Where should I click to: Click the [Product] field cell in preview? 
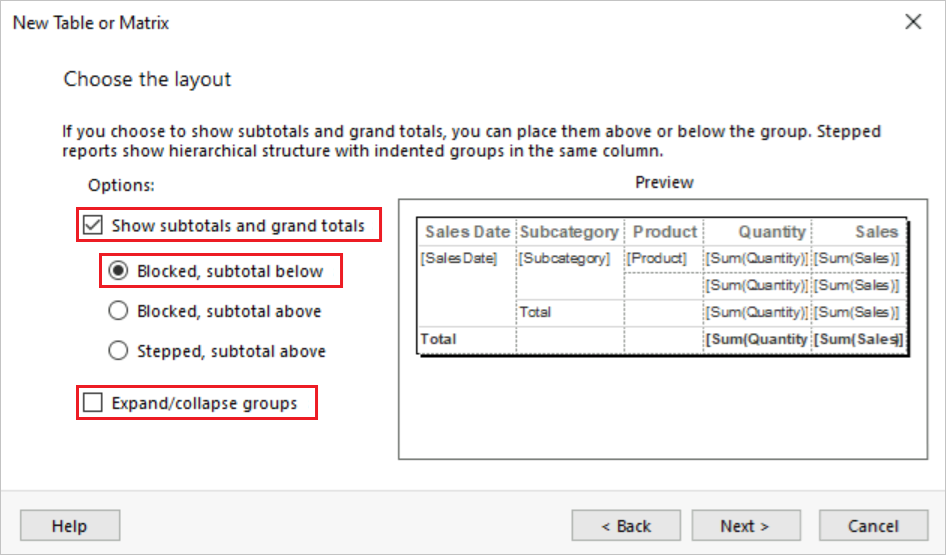[658, 258]
